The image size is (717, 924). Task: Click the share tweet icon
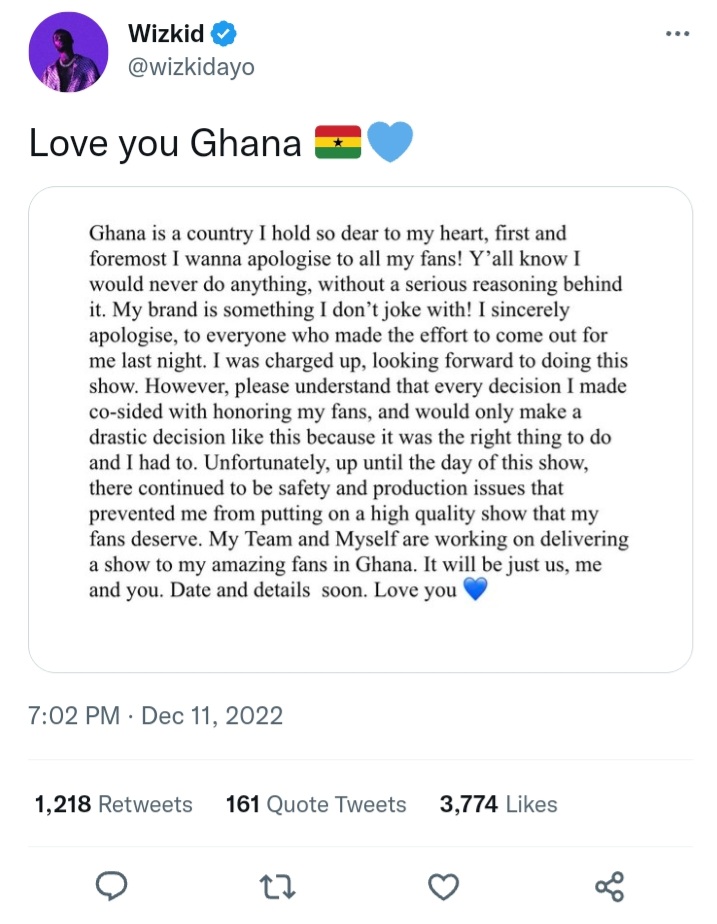pyautogui.click(x=609, y=886)
